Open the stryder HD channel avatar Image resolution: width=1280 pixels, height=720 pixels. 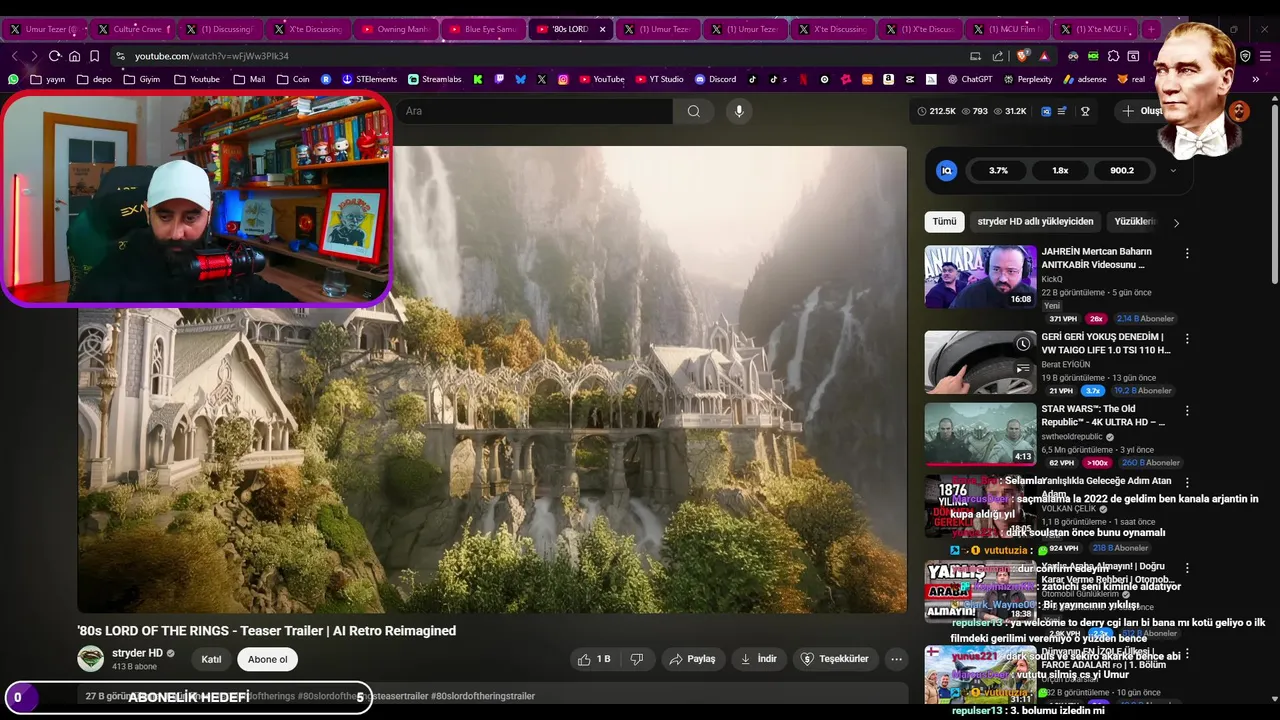91,659
